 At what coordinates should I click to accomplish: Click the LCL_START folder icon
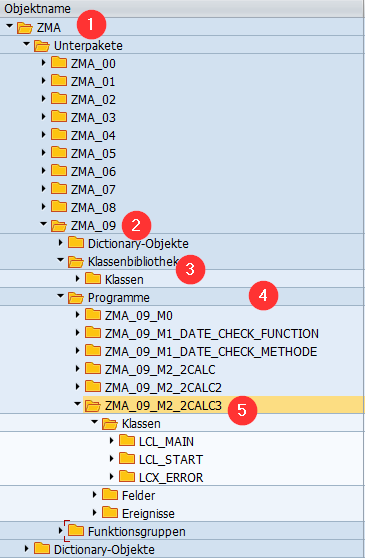click(127, 458)
